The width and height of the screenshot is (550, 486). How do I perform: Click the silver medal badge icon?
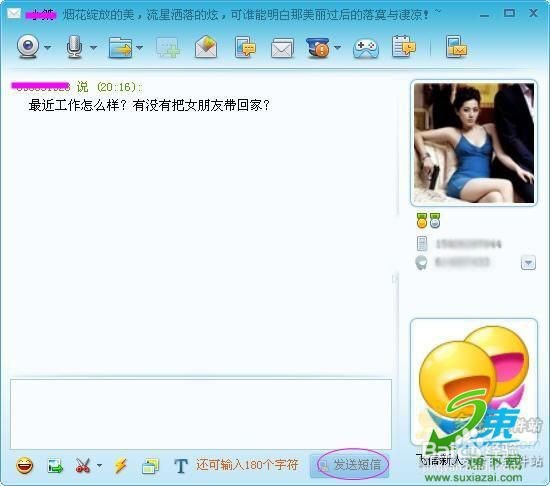tap(435, 221)
